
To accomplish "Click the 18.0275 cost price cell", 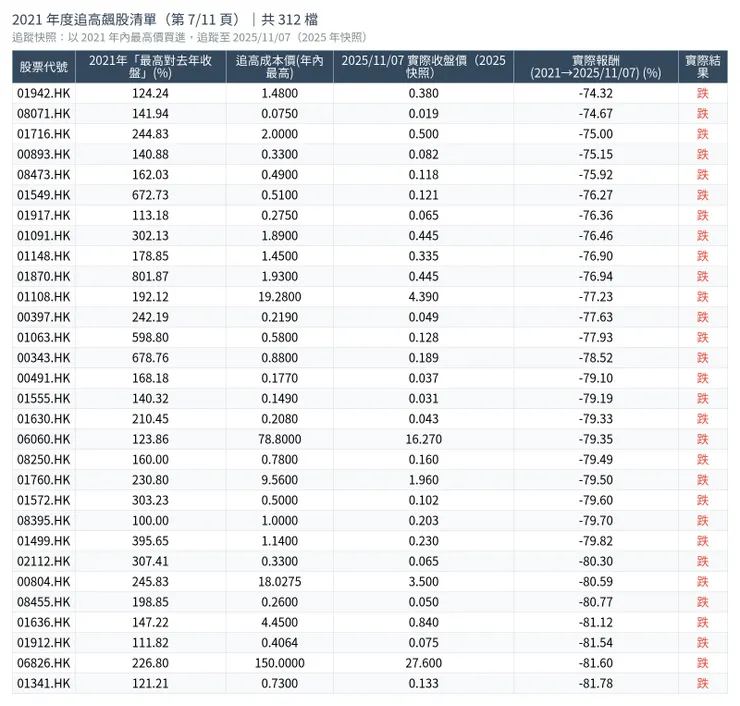I will 279,581.
